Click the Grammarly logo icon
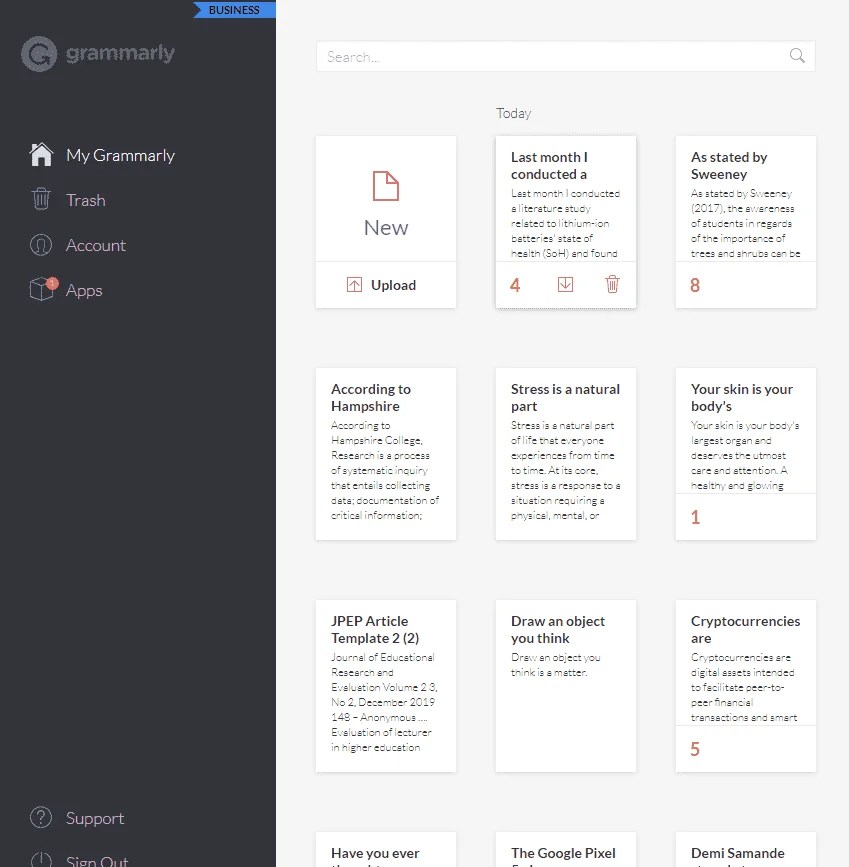This screenshot has width=849, height=867. point(39,54)
